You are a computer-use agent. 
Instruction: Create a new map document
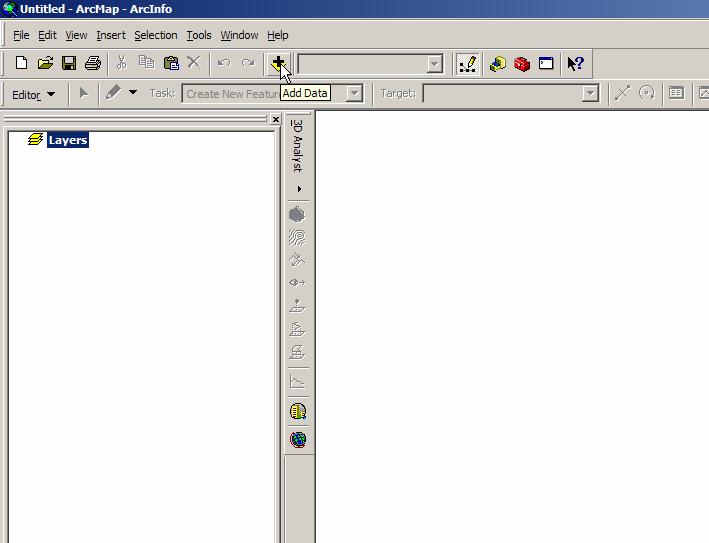tap(21, 63)
